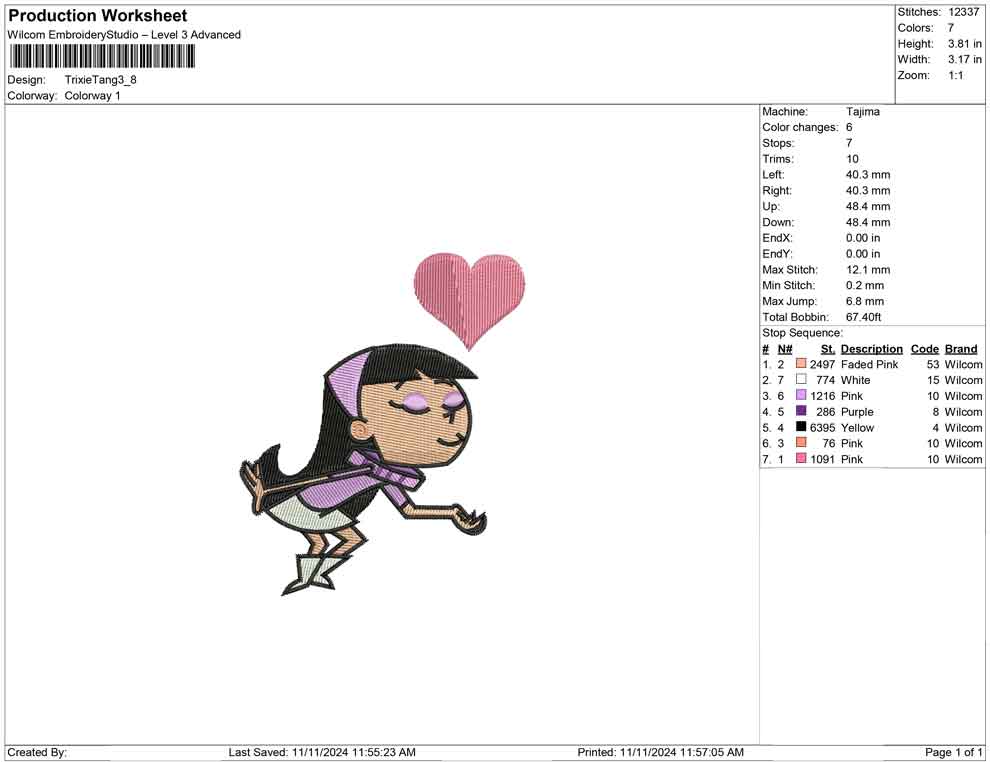Click stitch count '6395' in stop sequence

coord(822,427)
